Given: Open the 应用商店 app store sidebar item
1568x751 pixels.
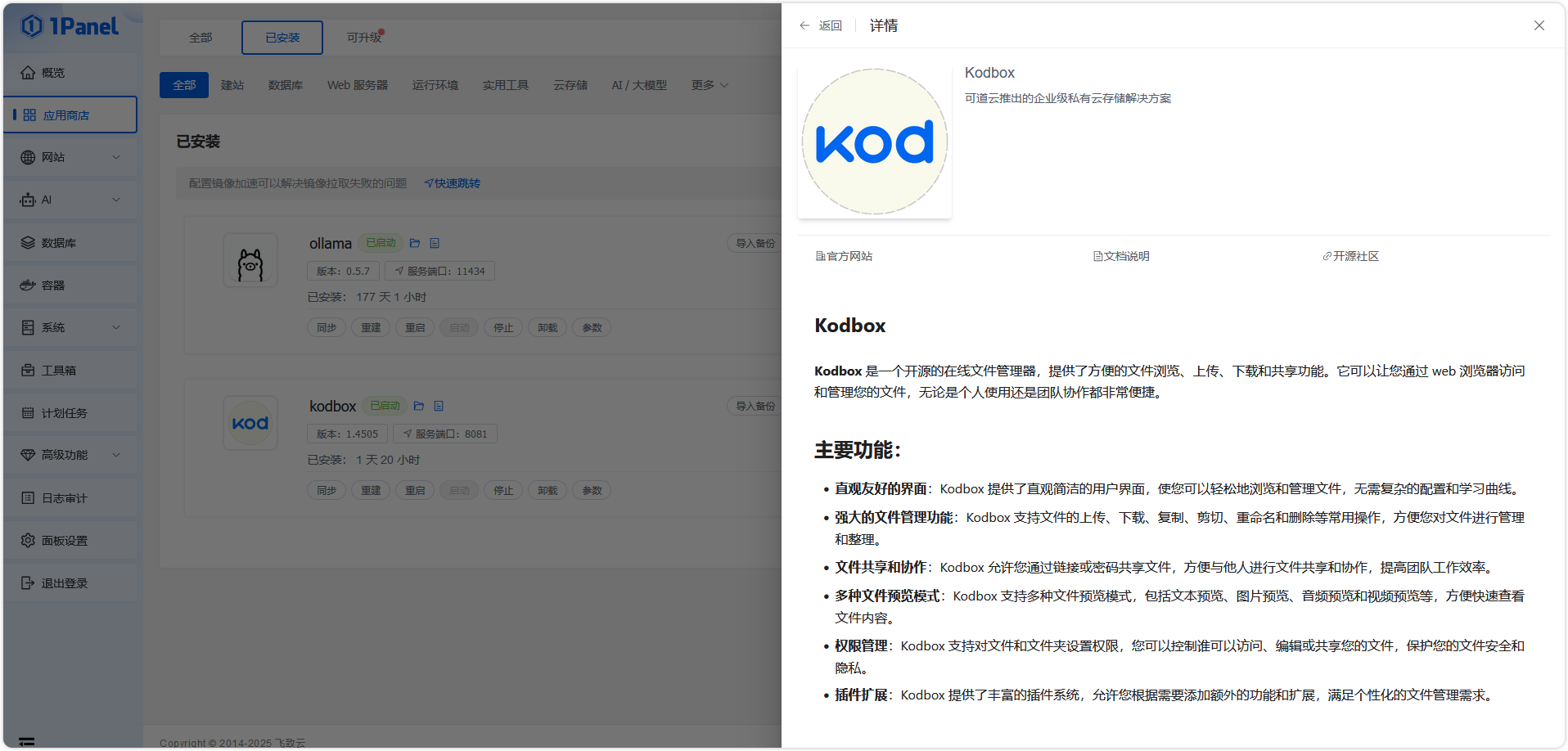Looking at the screenshot, I should 70,115.
